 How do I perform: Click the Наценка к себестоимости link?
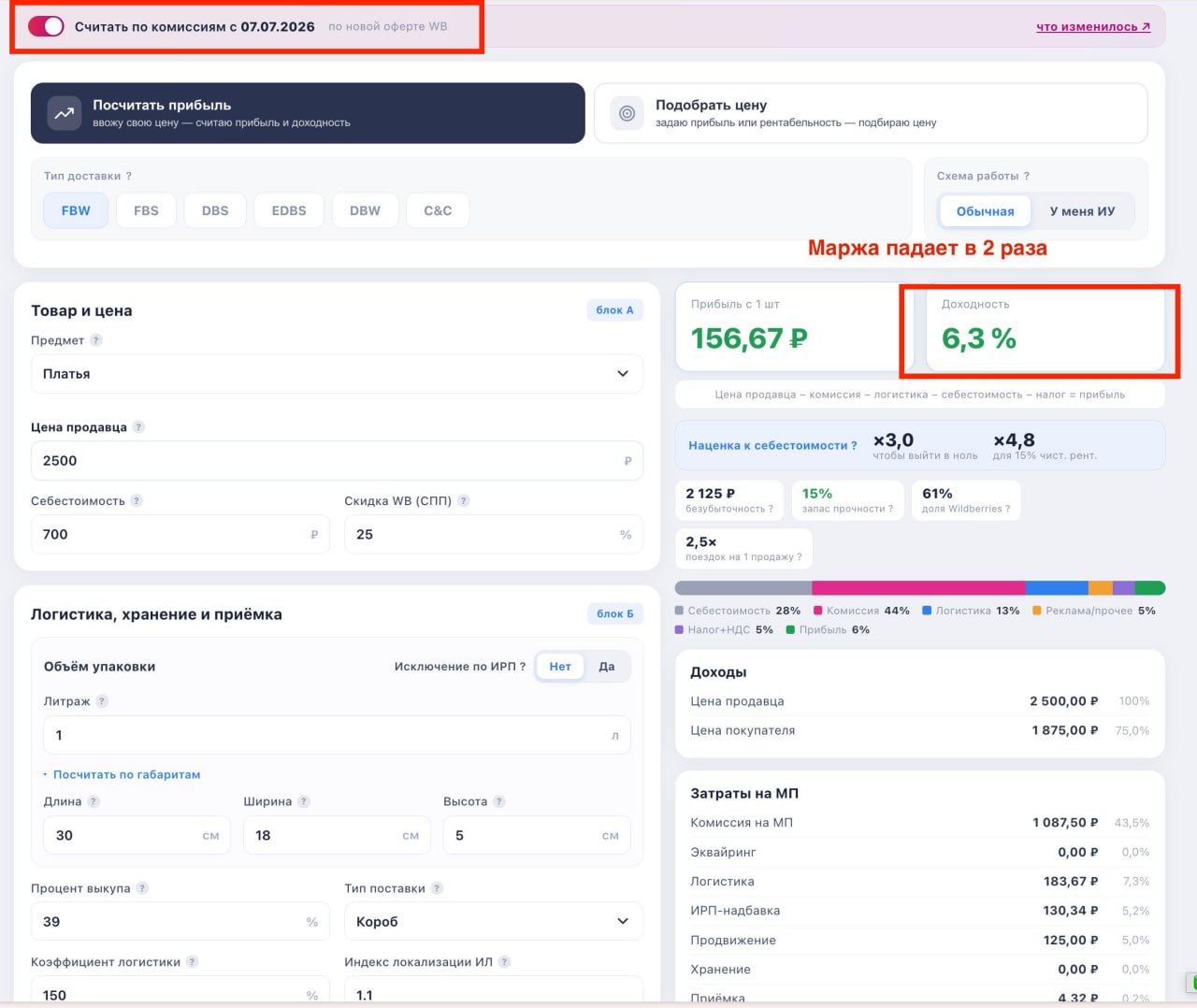tap(772, 446)
